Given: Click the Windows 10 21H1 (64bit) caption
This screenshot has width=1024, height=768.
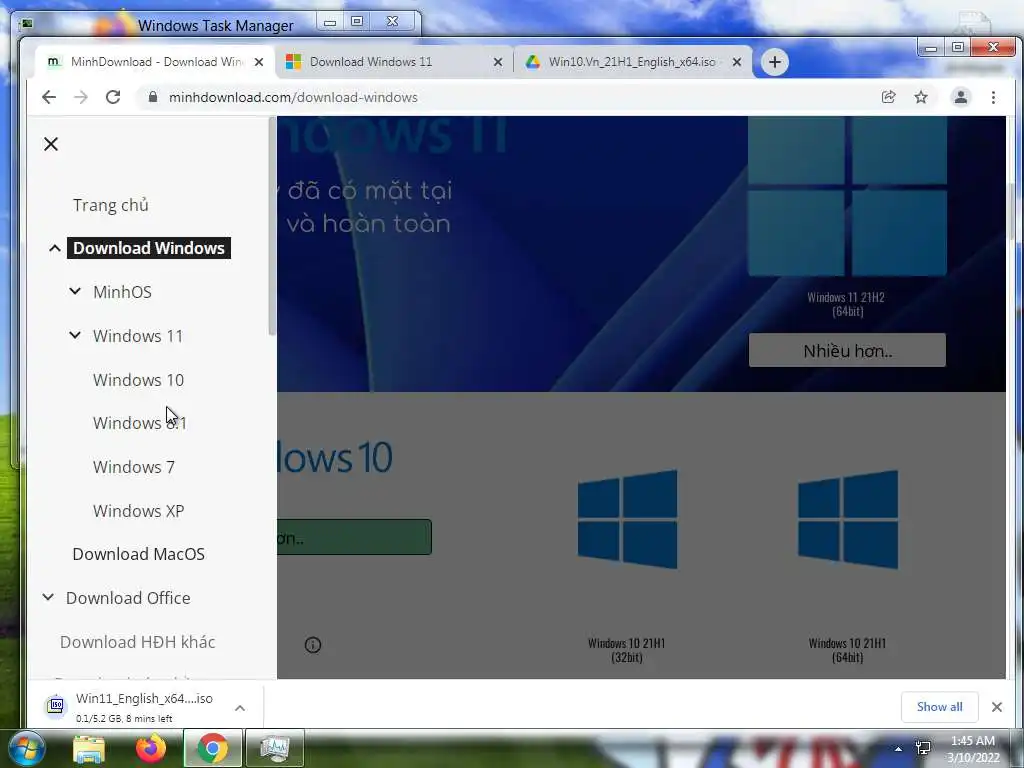Looking at the screenshot, I should coord(847,650).
